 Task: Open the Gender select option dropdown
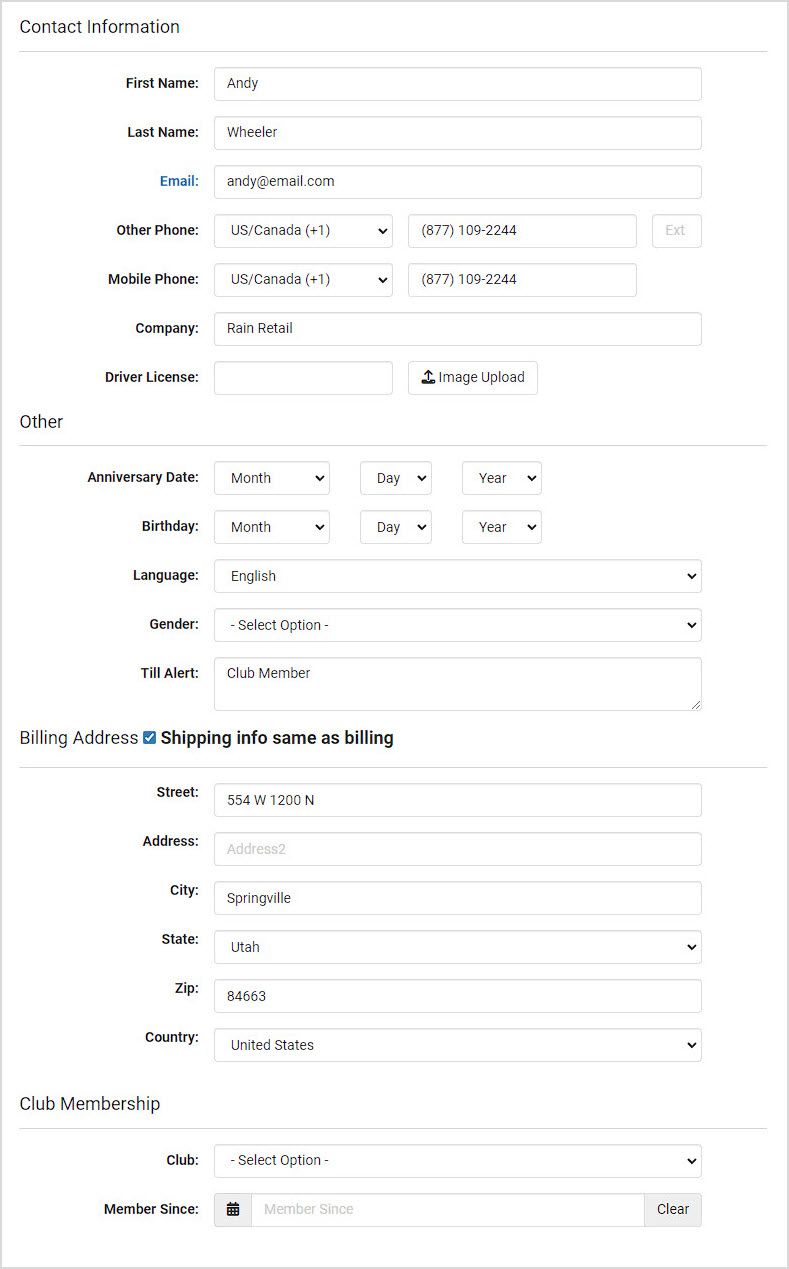click(458, 625)
